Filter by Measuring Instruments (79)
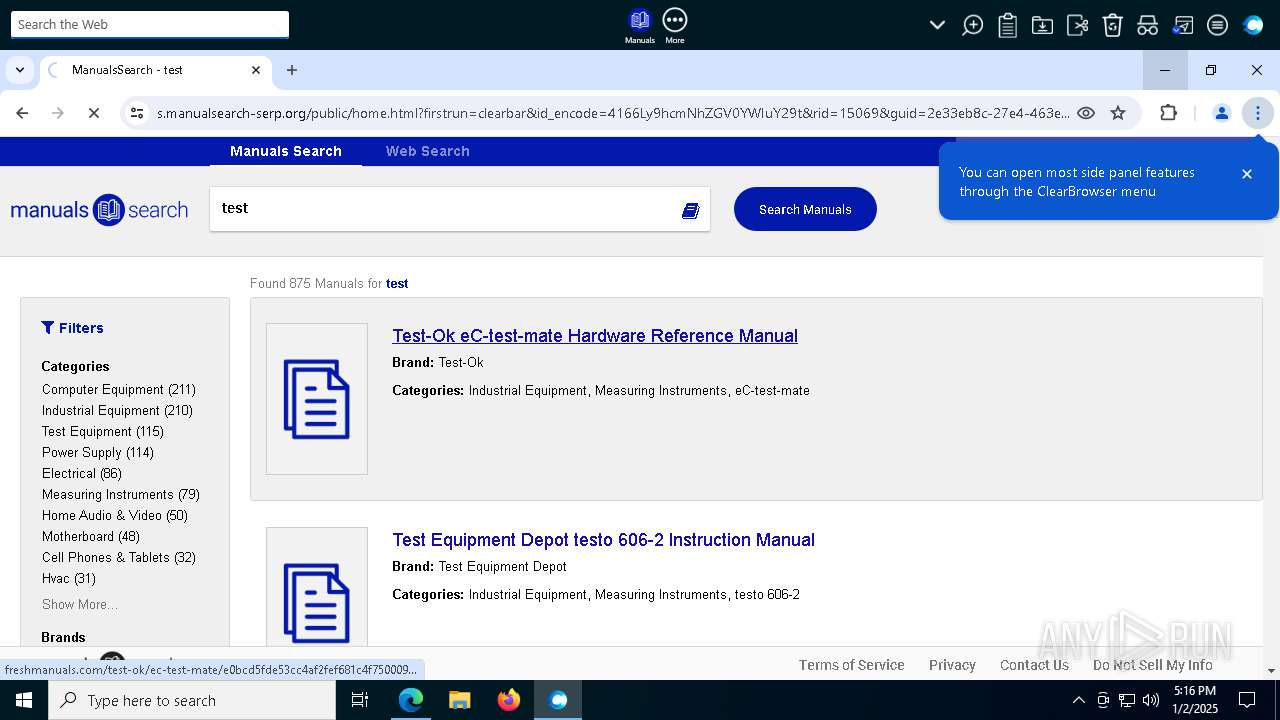The image size is (1280, 720). pos(121,494)
